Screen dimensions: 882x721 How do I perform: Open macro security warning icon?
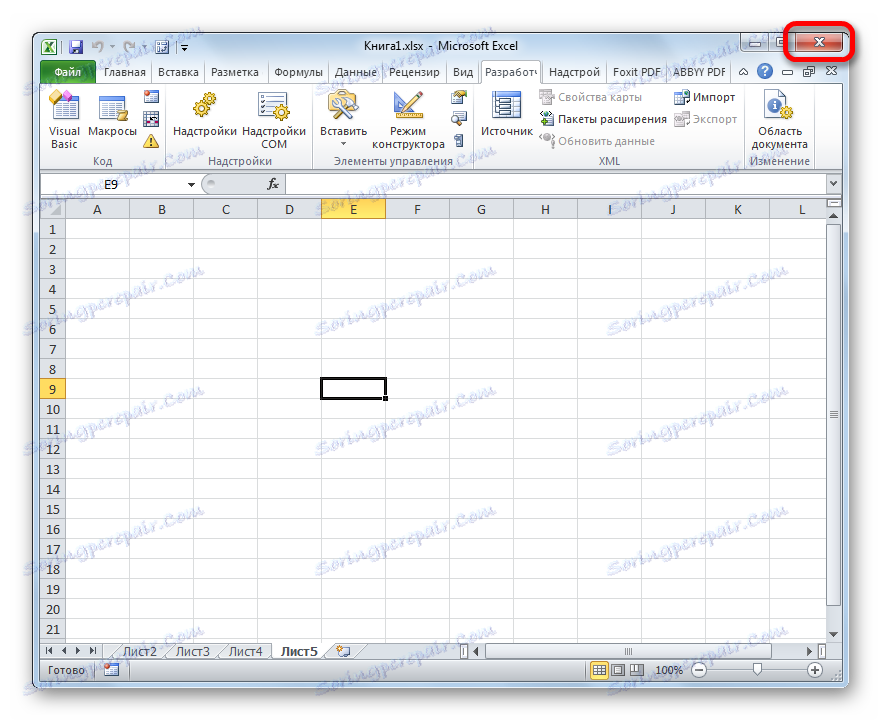coord(151,141)
